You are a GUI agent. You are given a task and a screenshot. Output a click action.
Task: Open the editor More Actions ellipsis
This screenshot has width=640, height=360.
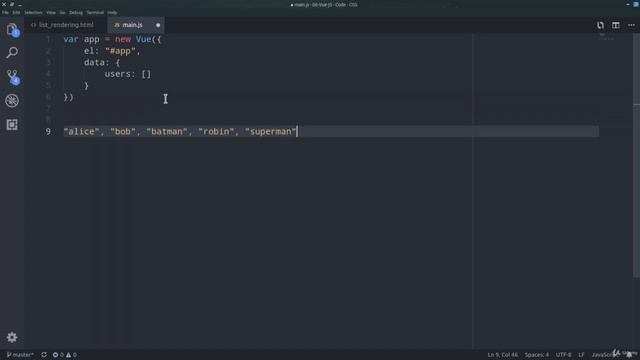click(631, 25)
